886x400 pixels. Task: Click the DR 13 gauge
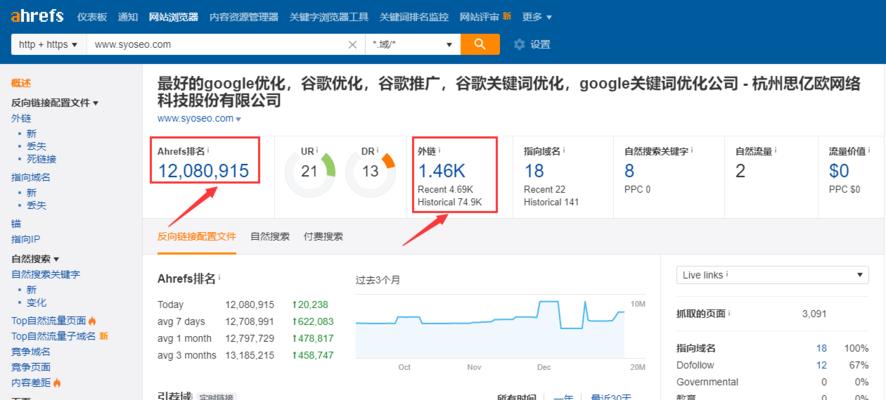[370, 171]
